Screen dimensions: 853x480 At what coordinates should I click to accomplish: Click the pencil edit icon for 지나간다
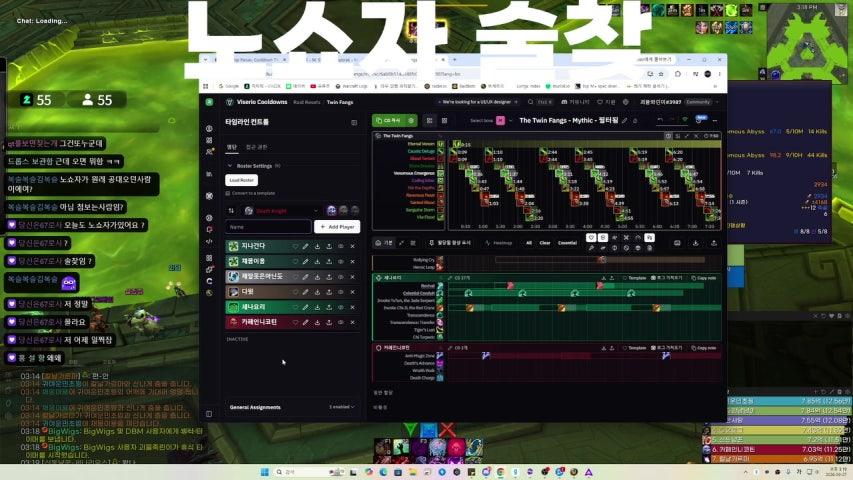306,247
